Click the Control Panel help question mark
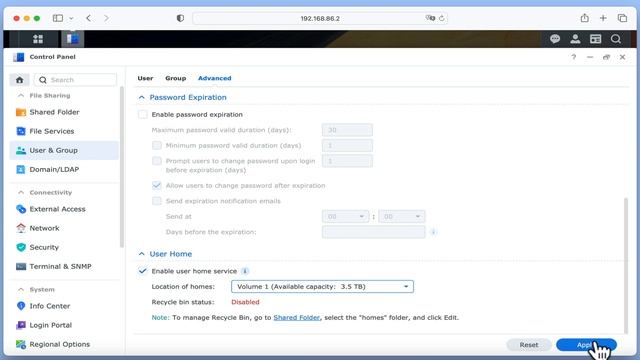Image resolution: width=640 pixels, height=360 pixels. click(x=573, y=57)
